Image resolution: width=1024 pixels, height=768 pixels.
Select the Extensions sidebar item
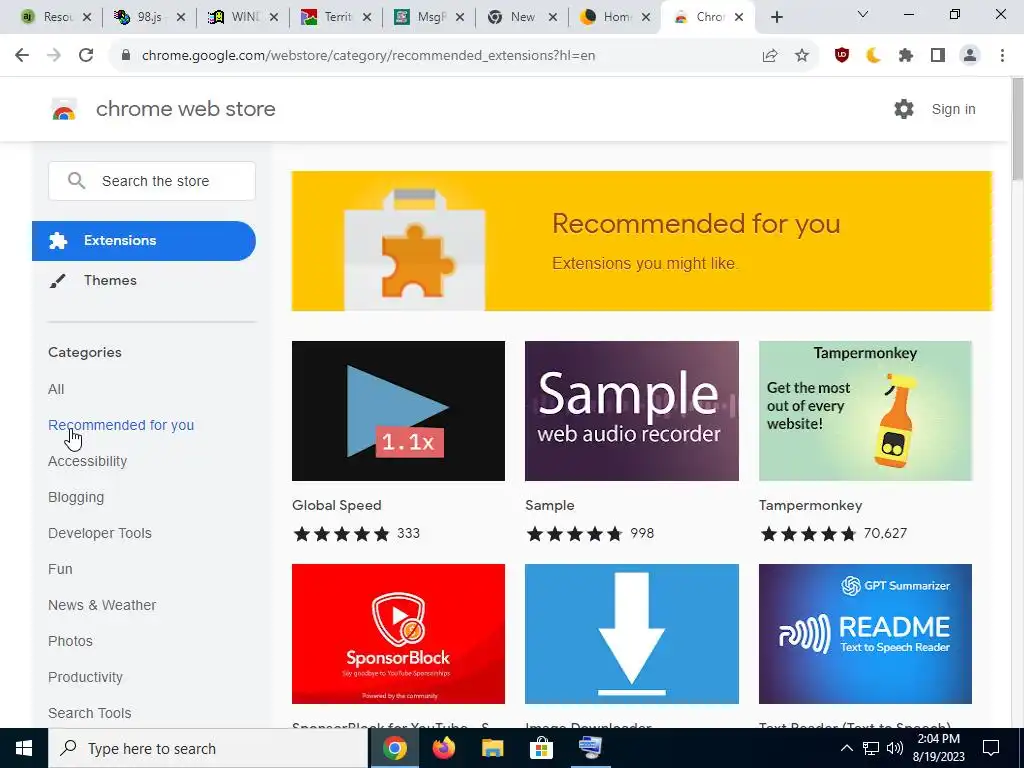[x=144, y=240]
